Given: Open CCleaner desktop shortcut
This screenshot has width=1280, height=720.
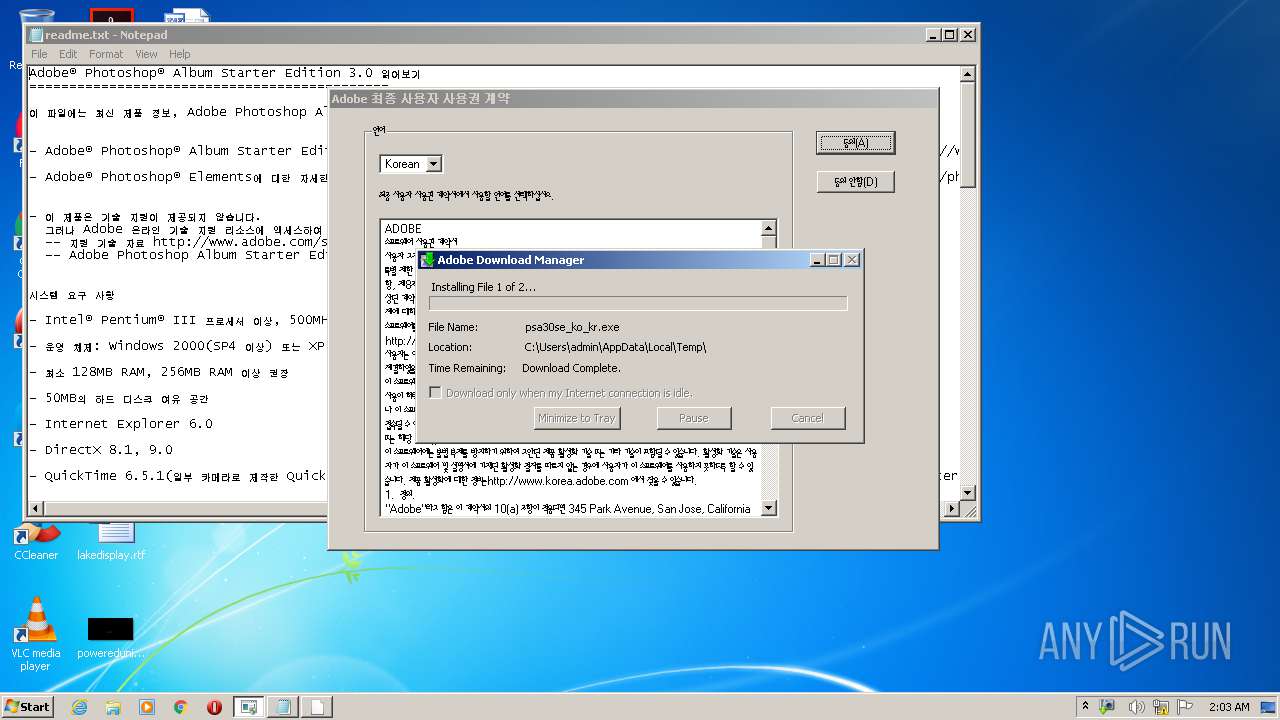Looking at the screenshot, I should (36, 541).
